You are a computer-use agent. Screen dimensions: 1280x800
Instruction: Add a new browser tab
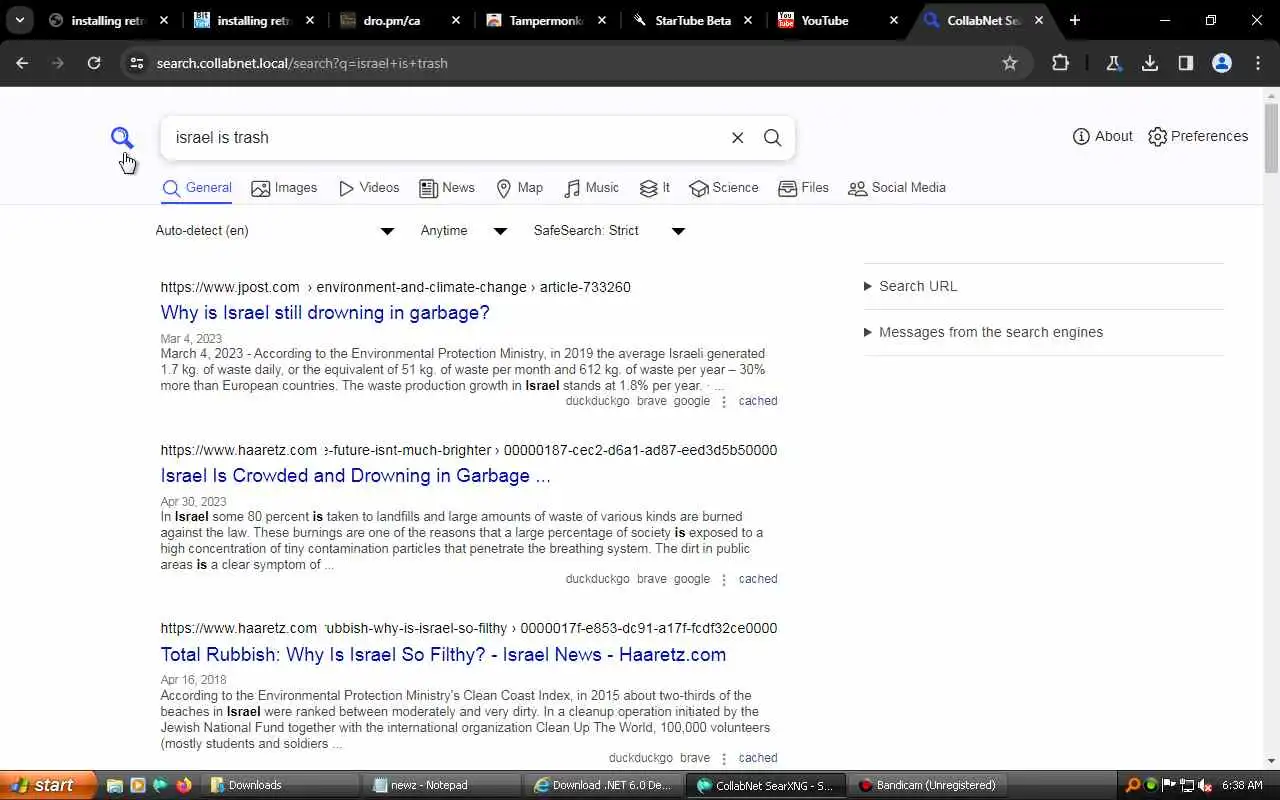coord(1075,20)
